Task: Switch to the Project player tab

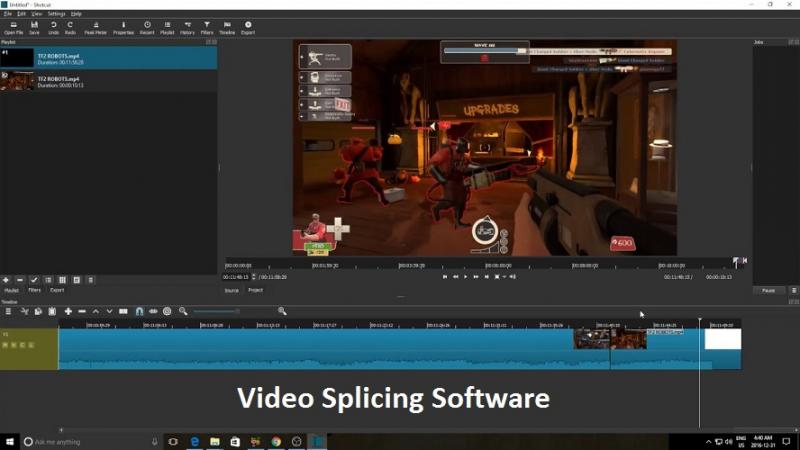Action: point(255,290)
